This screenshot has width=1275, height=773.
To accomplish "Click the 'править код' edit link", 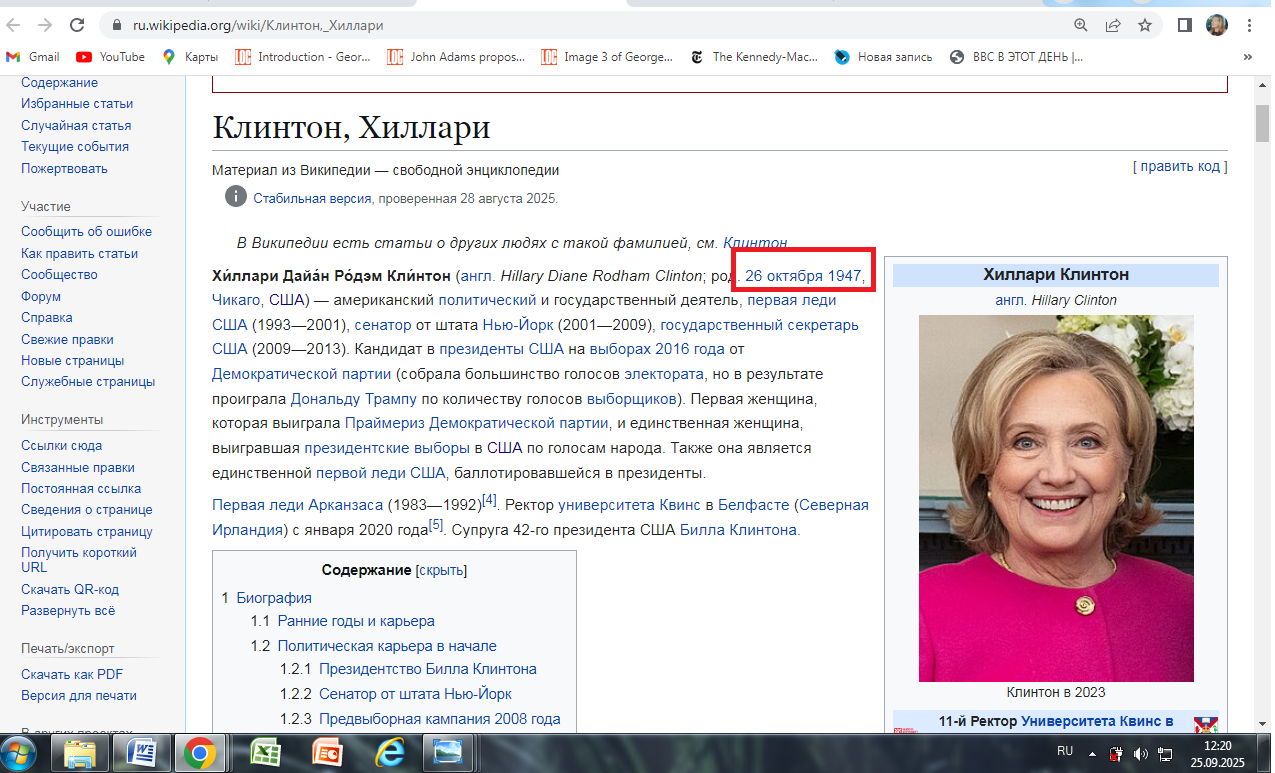I will click(x=1180, y=166).
